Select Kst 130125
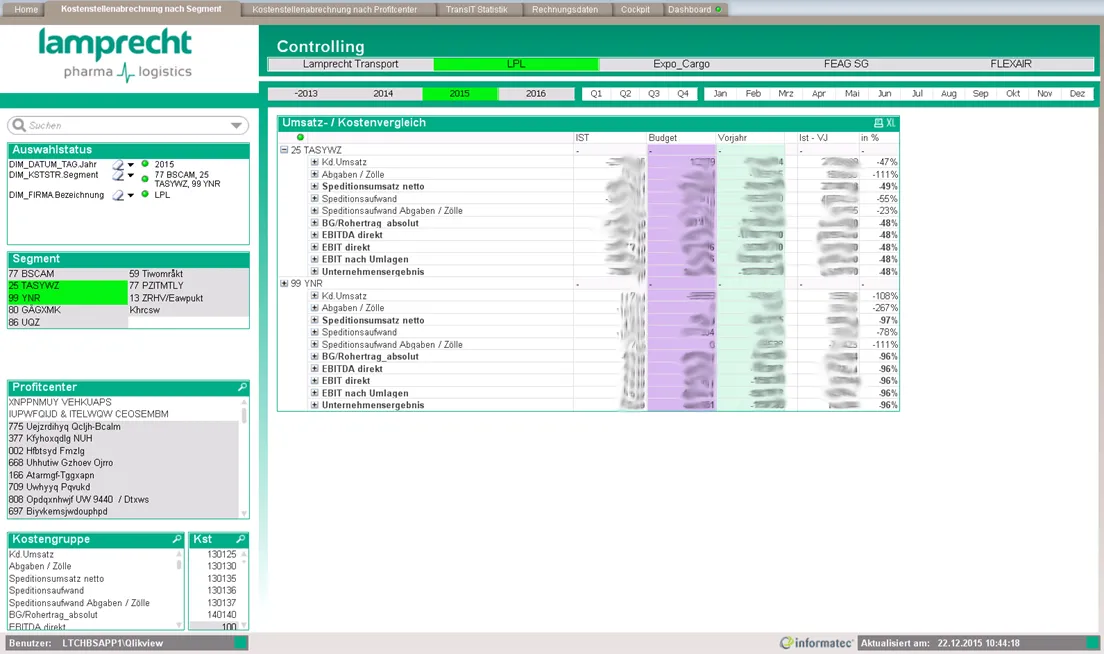 click(x=215, y=555)
